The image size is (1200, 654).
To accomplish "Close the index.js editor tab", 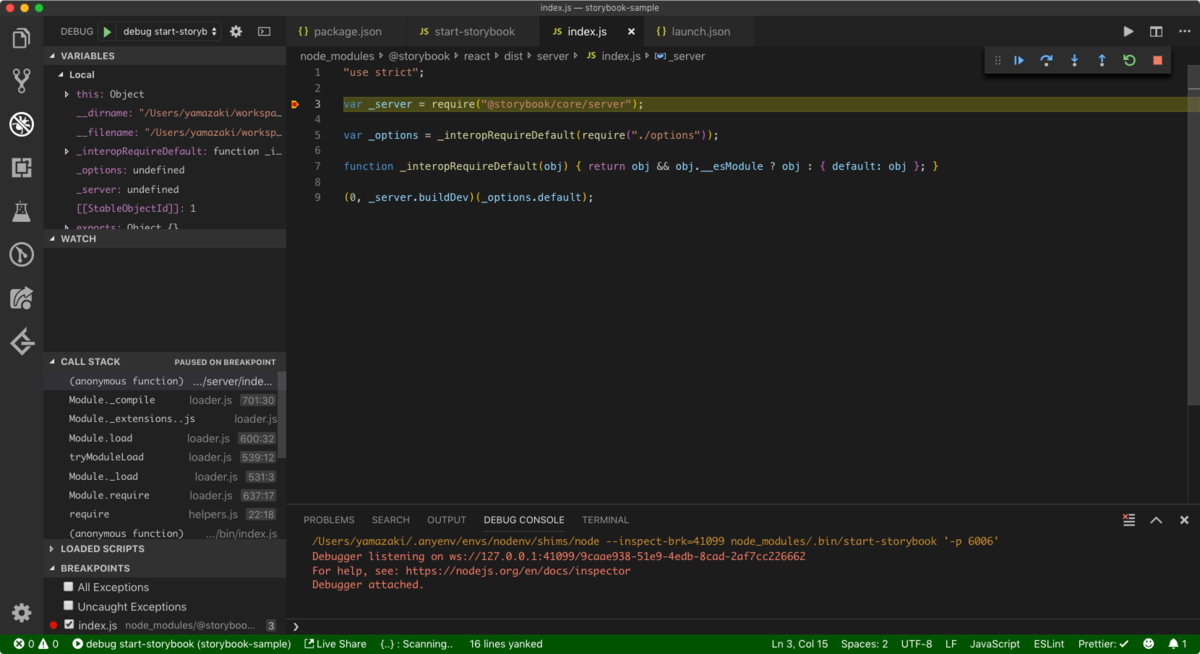I will (x=631, y=32).
